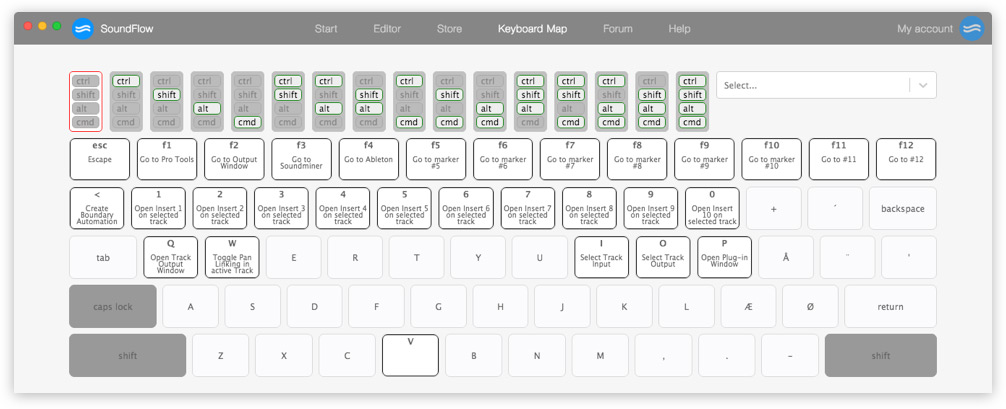
Task: Click the highlighted V key
Action: pos(411,355)
